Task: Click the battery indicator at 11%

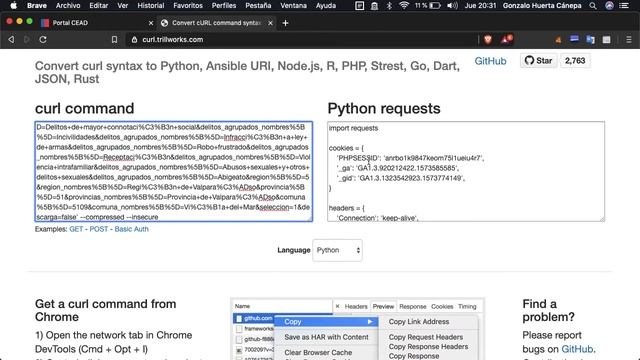Action: (427, 6)
